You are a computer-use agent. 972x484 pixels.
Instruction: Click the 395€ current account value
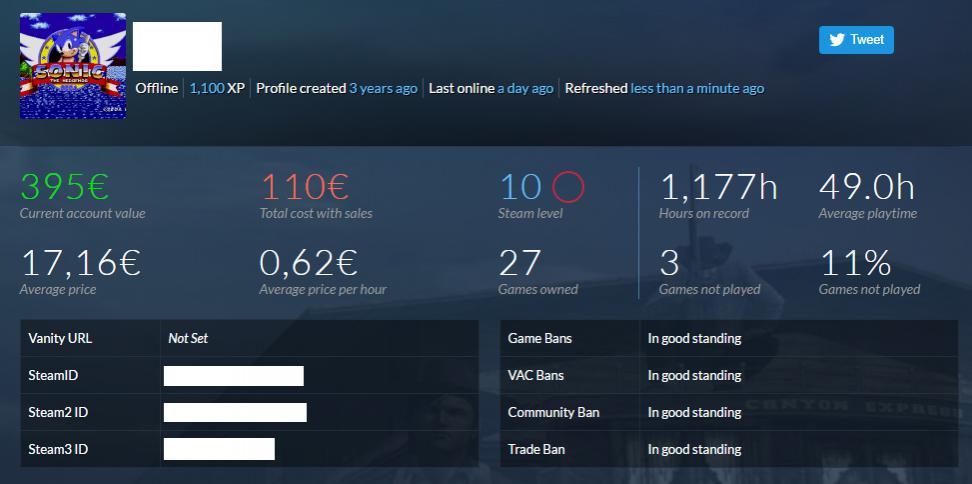click(64, 187)
